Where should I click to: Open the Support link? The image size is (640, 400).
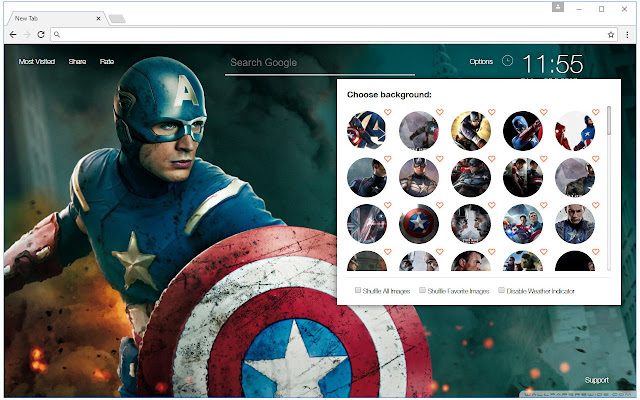pos(596,380)
